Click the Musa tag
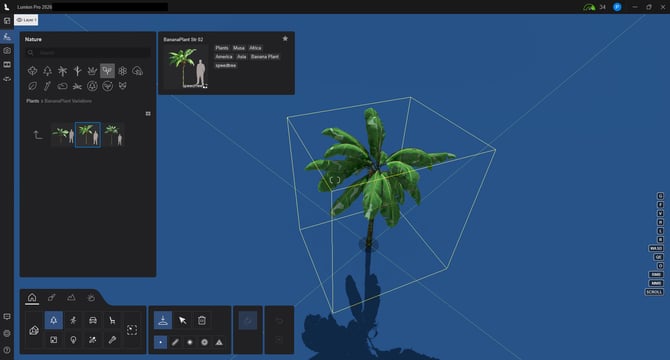 point(239,48)
